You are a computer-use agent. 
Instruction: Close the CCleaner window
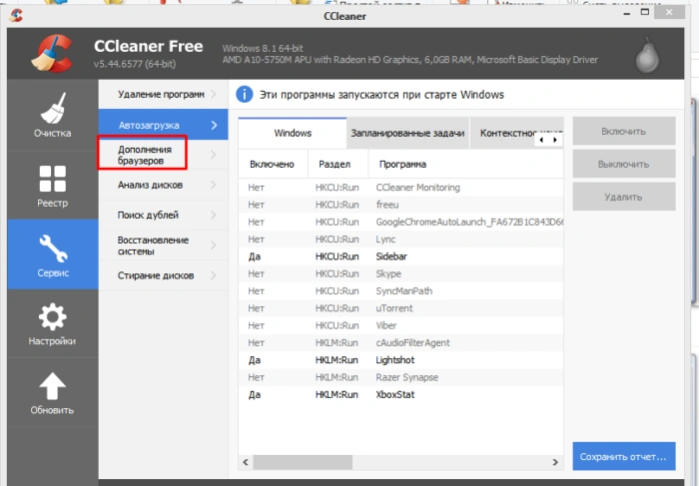point(669,12)
